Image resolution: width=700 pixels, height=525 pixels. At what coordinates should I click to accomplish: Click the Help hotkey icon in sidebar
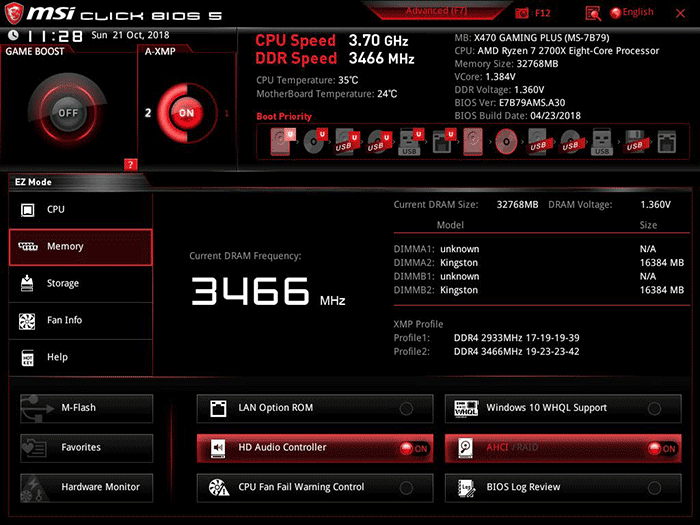28,358
